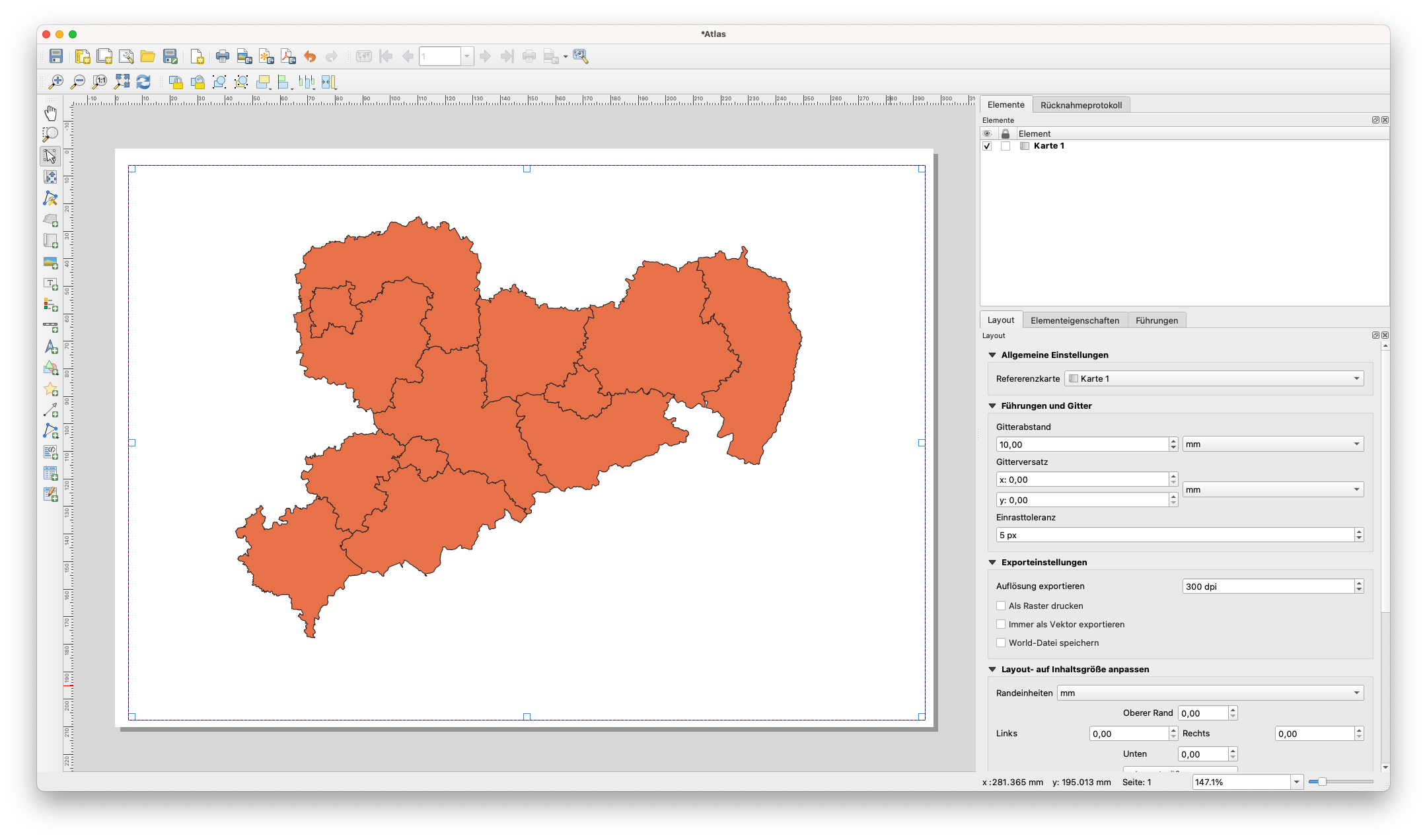Lock selected items
The height and width of the screenshot is (840, 1427).
click(x=176, y=82)
